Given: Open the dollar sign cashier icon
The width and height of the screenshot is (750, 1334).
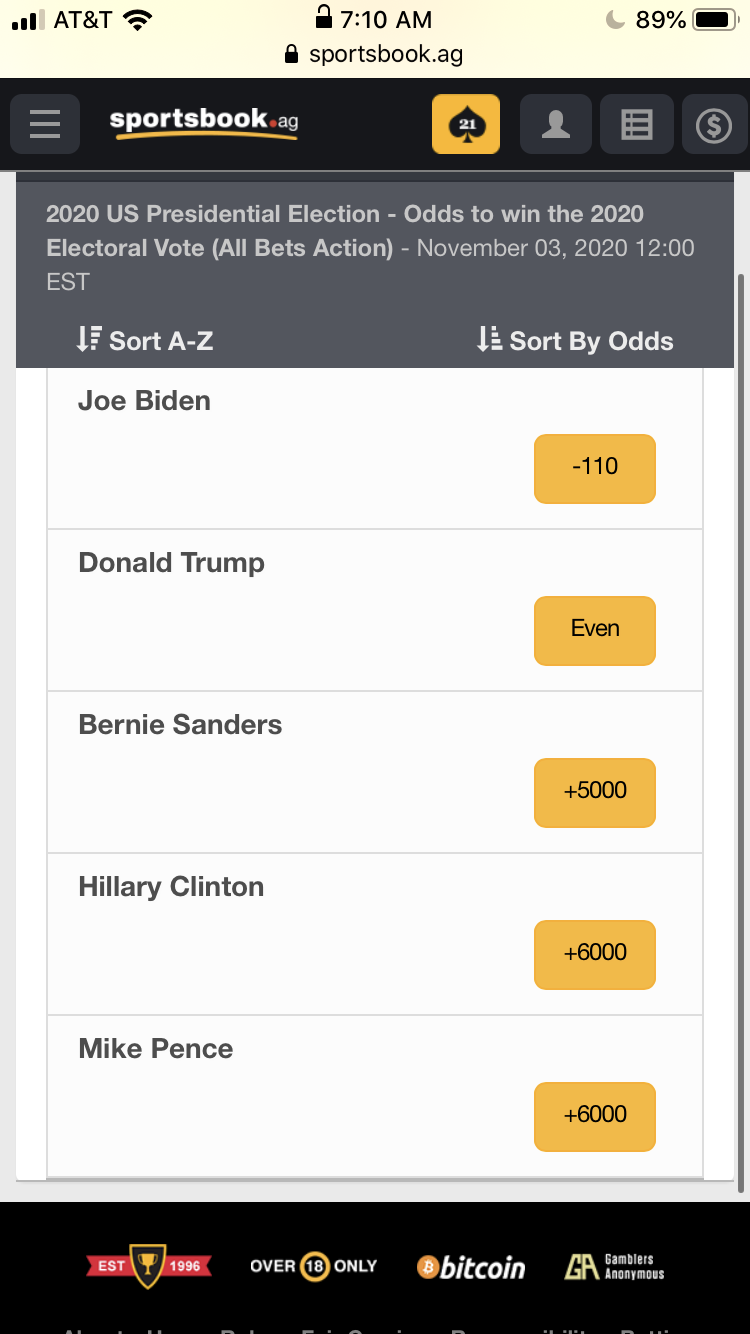Looking at the screenshot, I should (x=714, y=124).
